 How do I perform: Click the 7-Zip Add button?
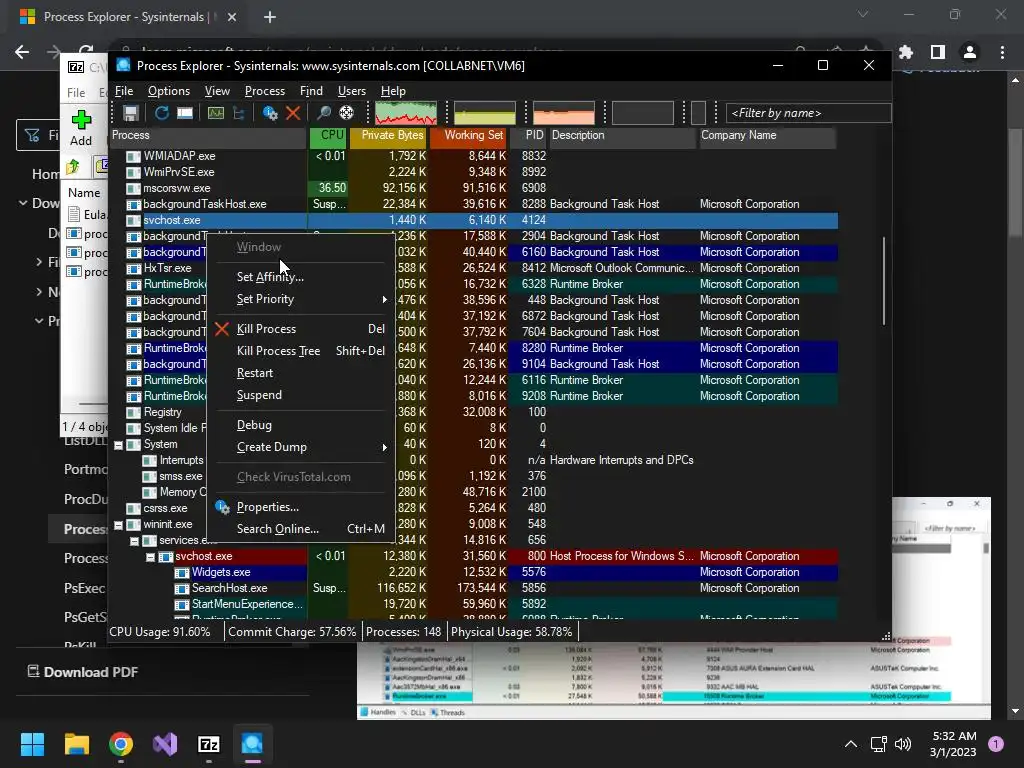81,128
